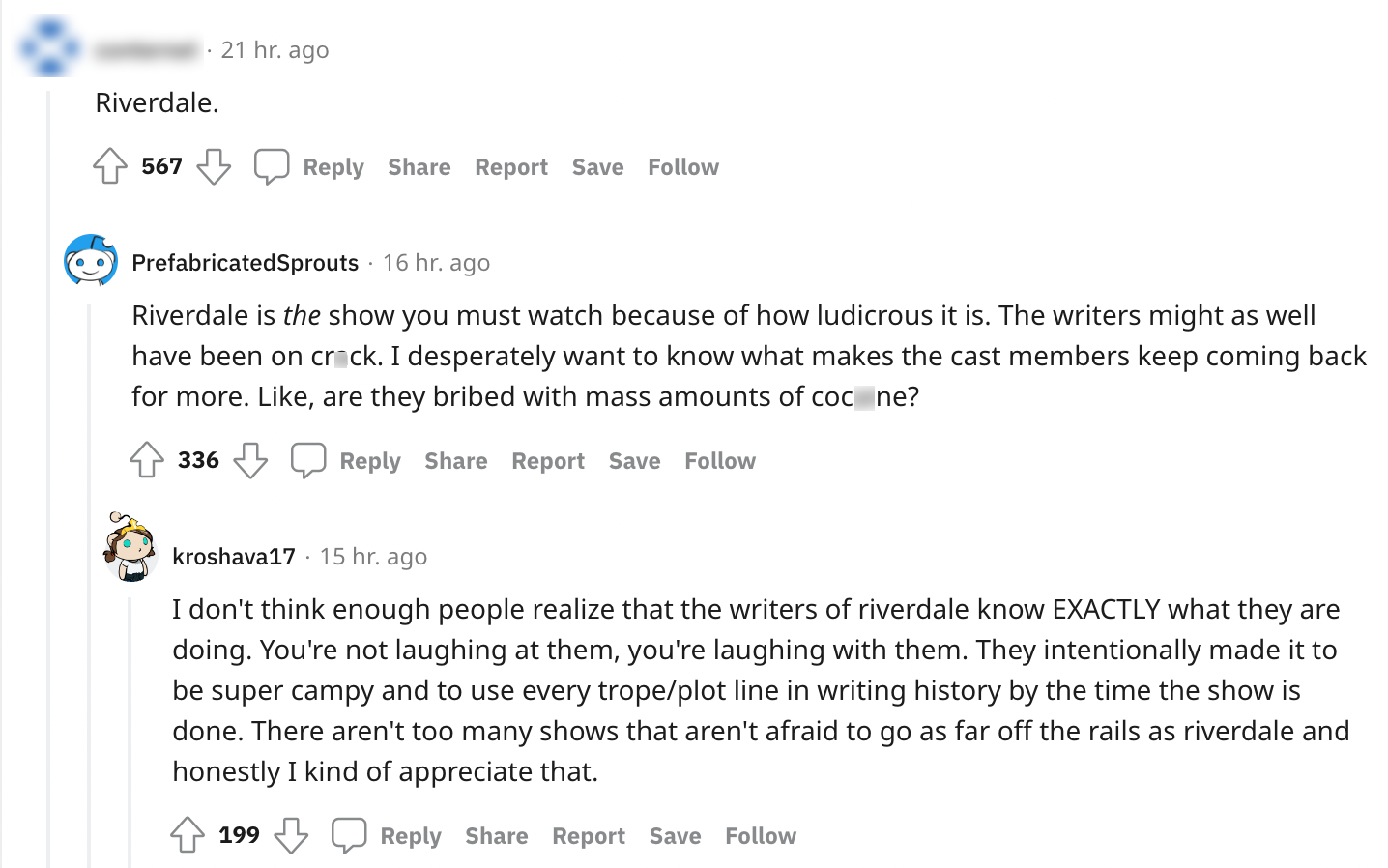This screenshot has width=1388, height=868.
Task: Report PrefabricatedSprouts' comment
Action: click(x=547, y=461)
